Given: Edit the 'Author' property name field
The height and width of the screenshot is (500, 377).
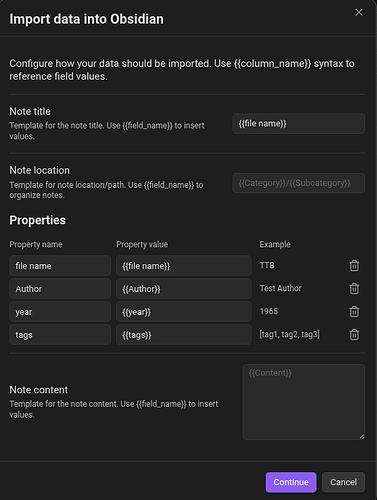Looking at the screenshot, I should 60,289.
